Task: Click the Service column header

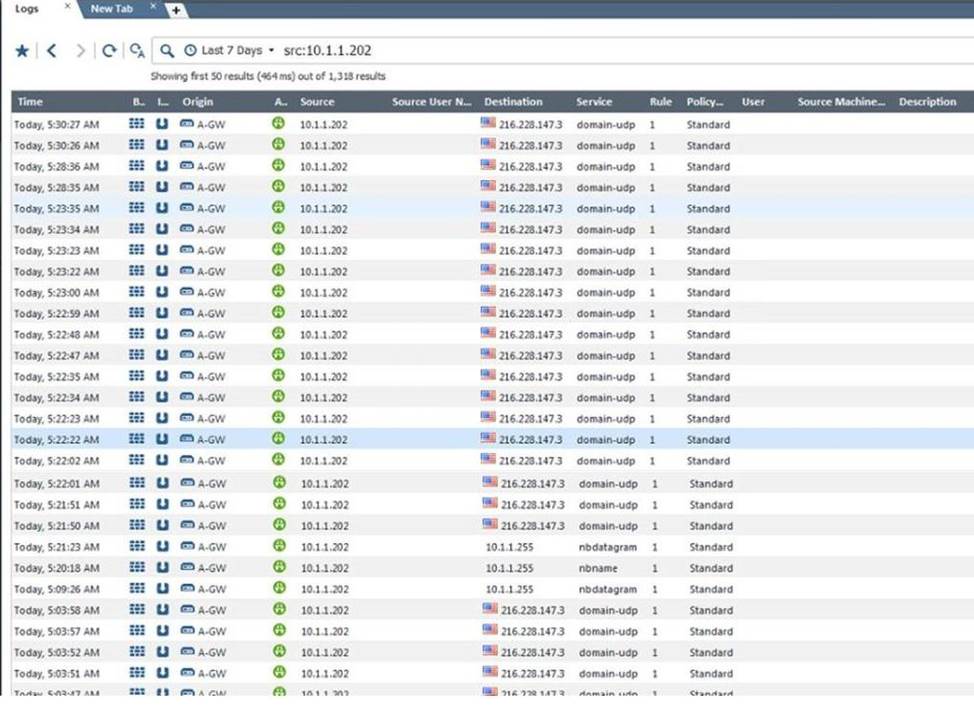Action: (x=594, y=102)
